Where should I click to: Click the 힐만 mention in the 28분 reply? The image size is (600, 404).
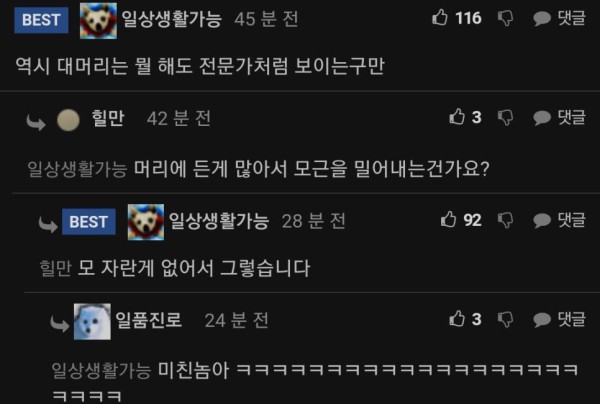[55, 268]
